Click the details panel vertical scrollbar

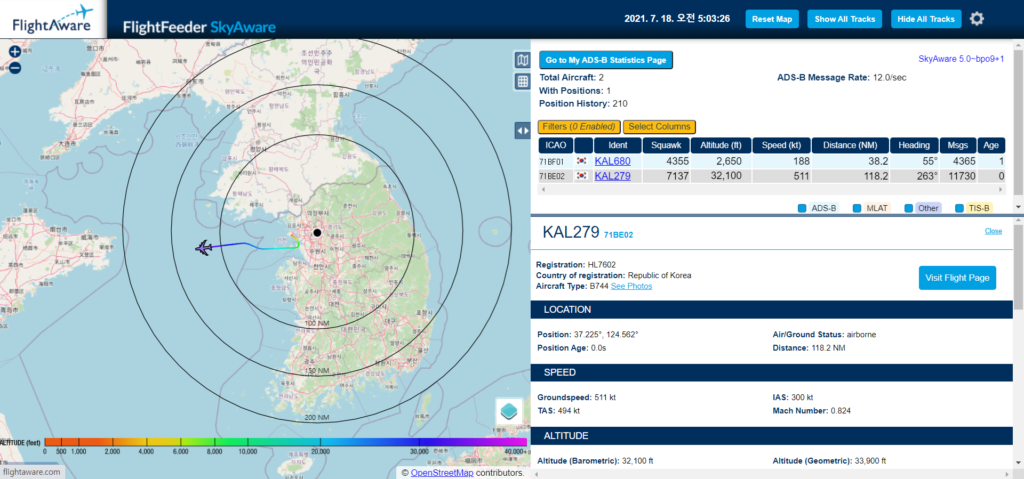1018,268
